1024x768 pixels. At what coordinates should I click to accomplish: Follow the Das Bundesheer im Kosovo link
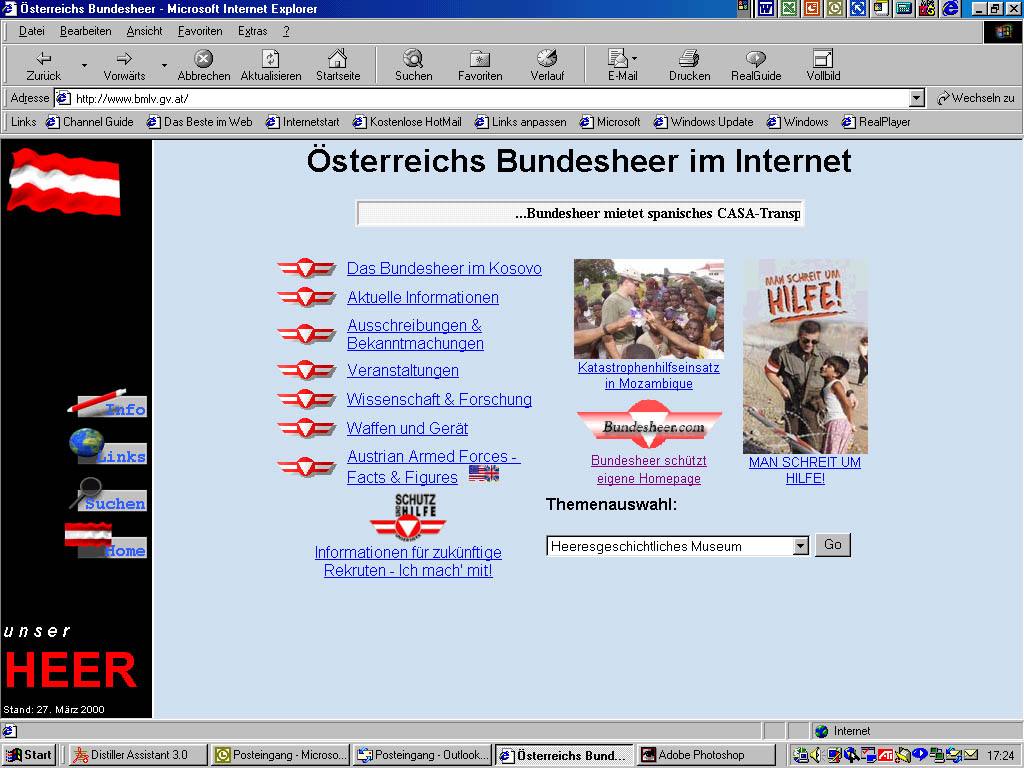coord(444,268)
